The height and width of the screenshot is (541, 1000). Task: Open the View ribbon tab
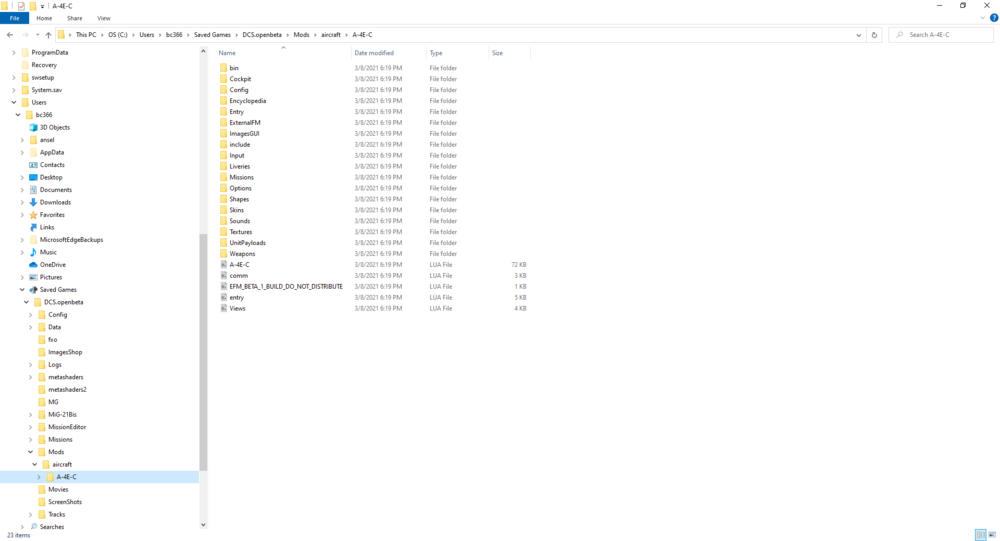103,18
